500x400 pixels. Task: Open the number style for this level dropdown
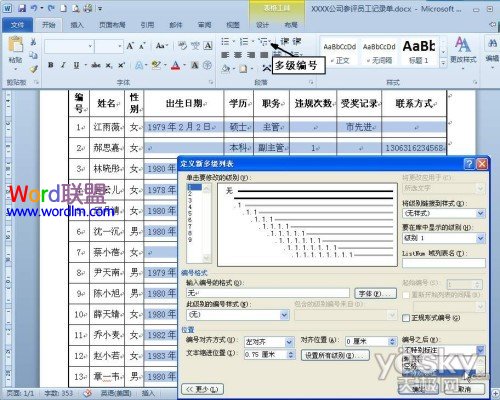pos(284,314)
